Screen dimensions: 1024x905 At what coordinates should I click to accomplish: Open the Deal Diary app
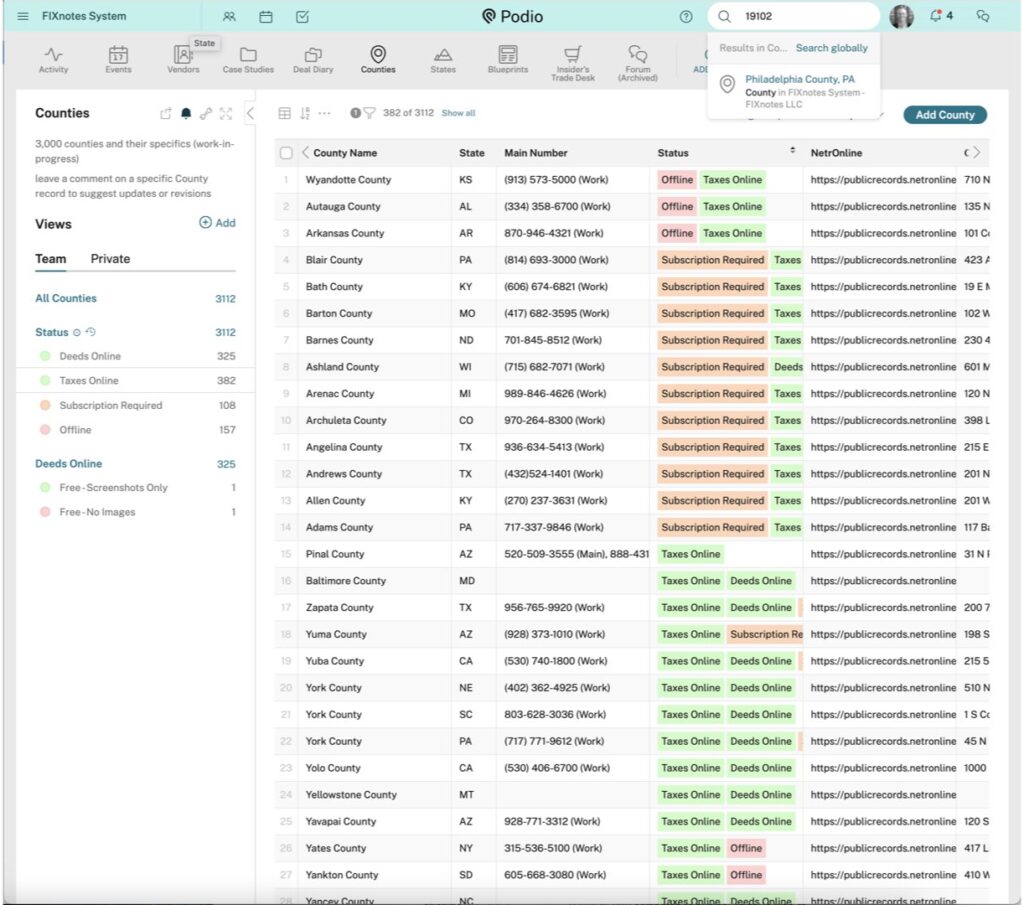[x=313, y=59]
